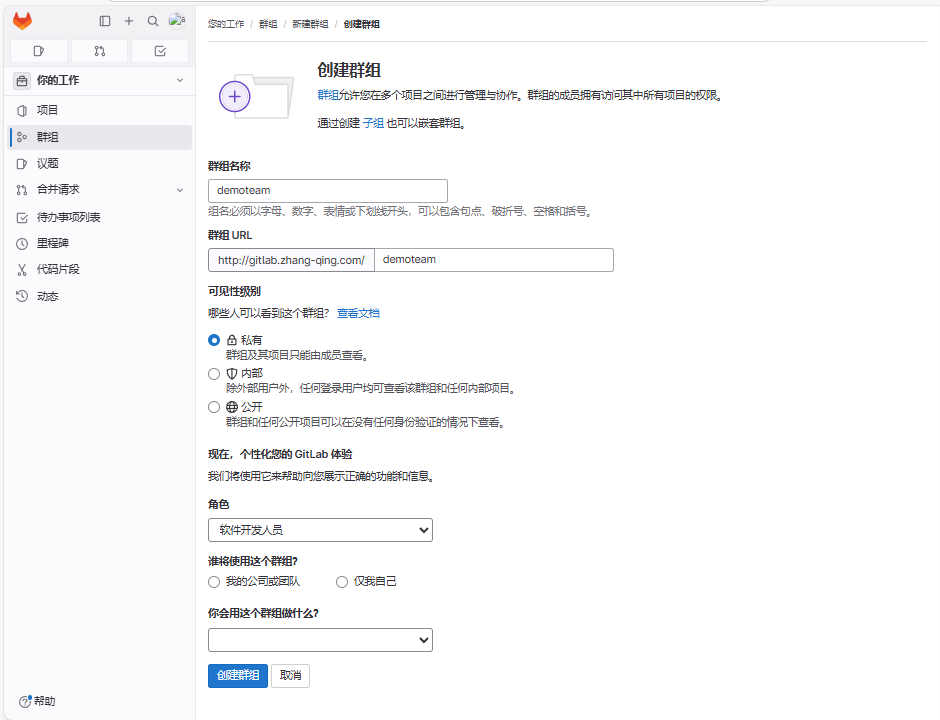The height and width of the screenshot is (720, 940).
Task: Open 动态 in sidebar
Action: pos(101,296)
